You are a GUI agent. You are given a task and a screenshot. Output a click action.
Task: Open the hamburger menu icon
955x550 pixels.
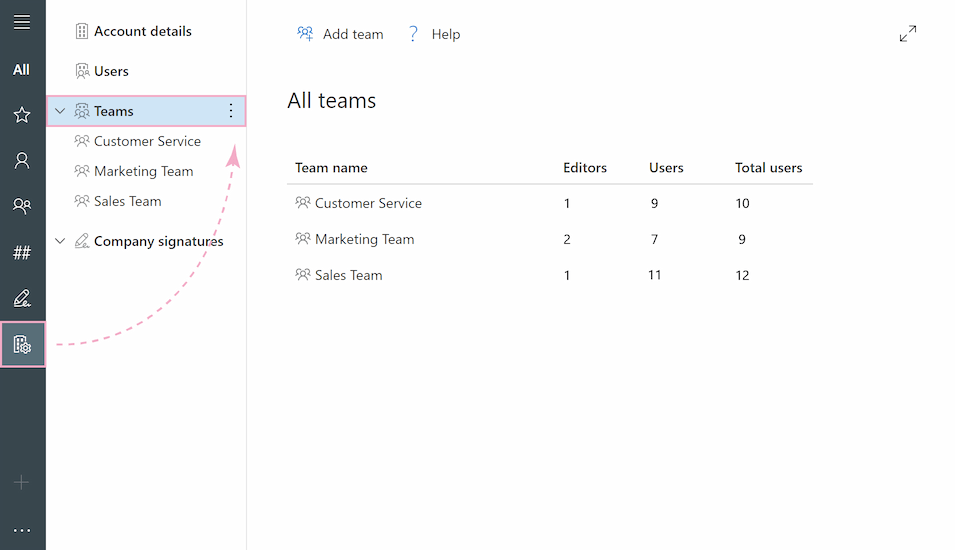coord(22,23)
